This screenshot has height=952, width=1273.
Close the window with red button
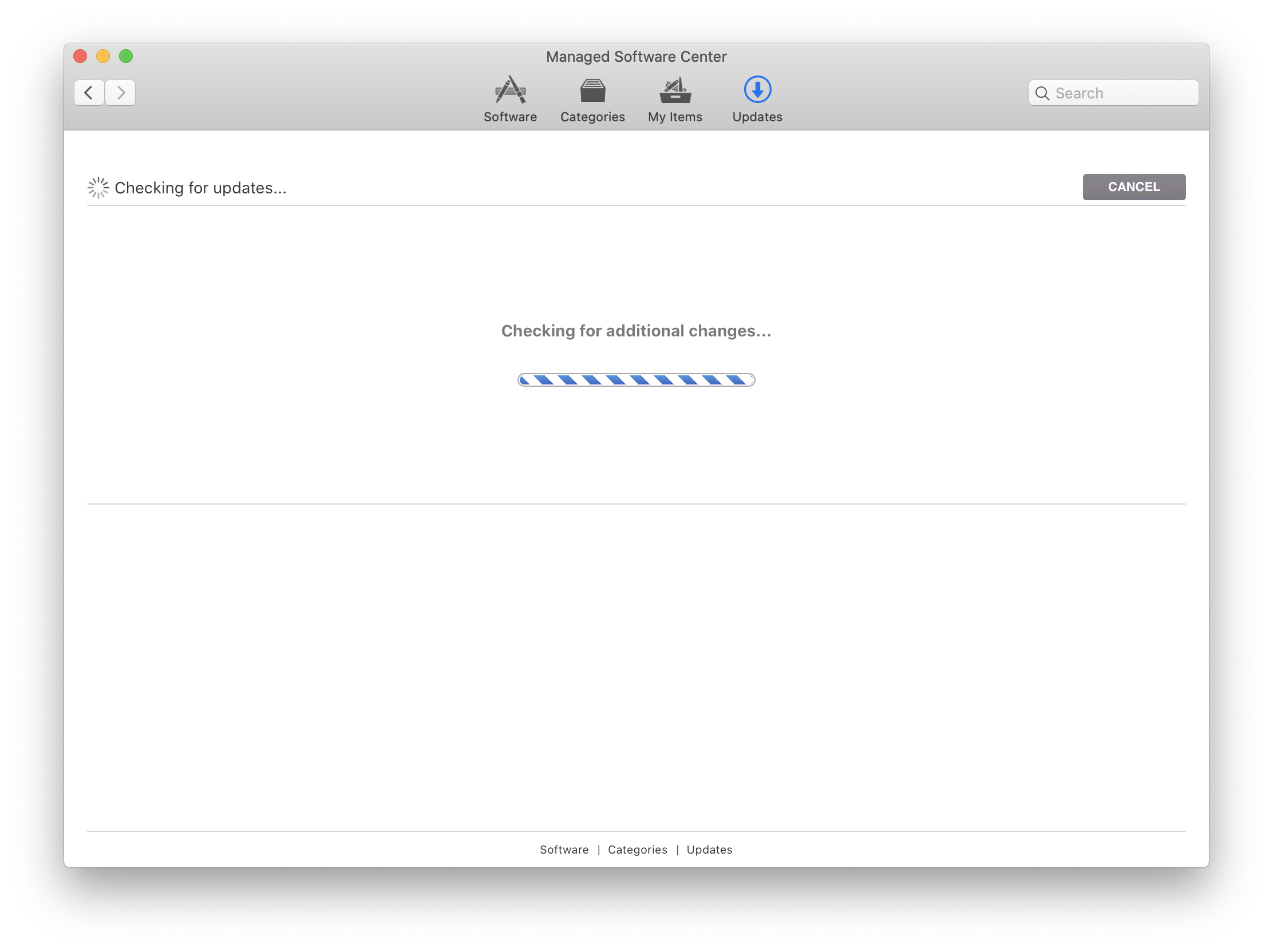coord(80,56)
